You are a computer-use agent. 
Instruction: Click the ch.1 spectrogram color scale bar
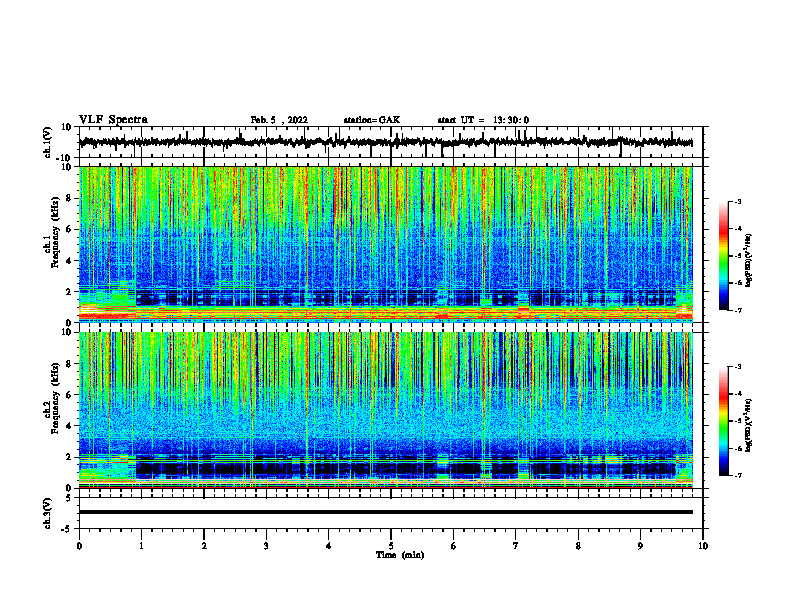(x=723, y=256)
